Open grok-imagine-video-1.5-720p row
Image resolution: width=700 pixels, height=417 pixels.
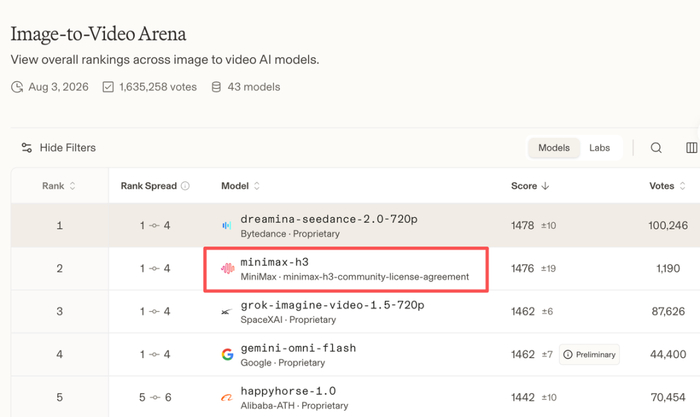[355, 312]
